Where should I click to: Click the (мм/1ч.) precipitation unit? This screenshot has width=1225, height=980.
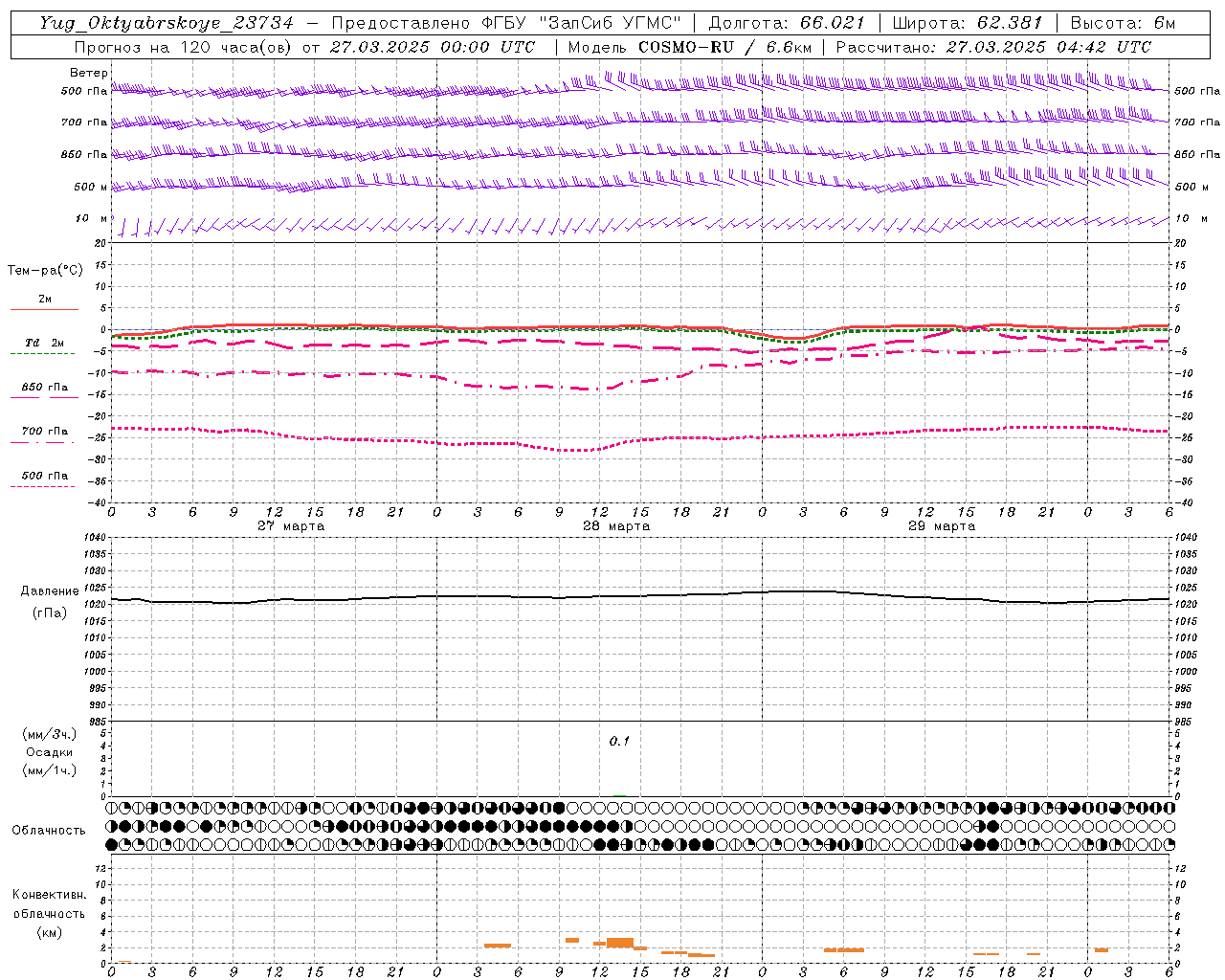tap(50, 770)
